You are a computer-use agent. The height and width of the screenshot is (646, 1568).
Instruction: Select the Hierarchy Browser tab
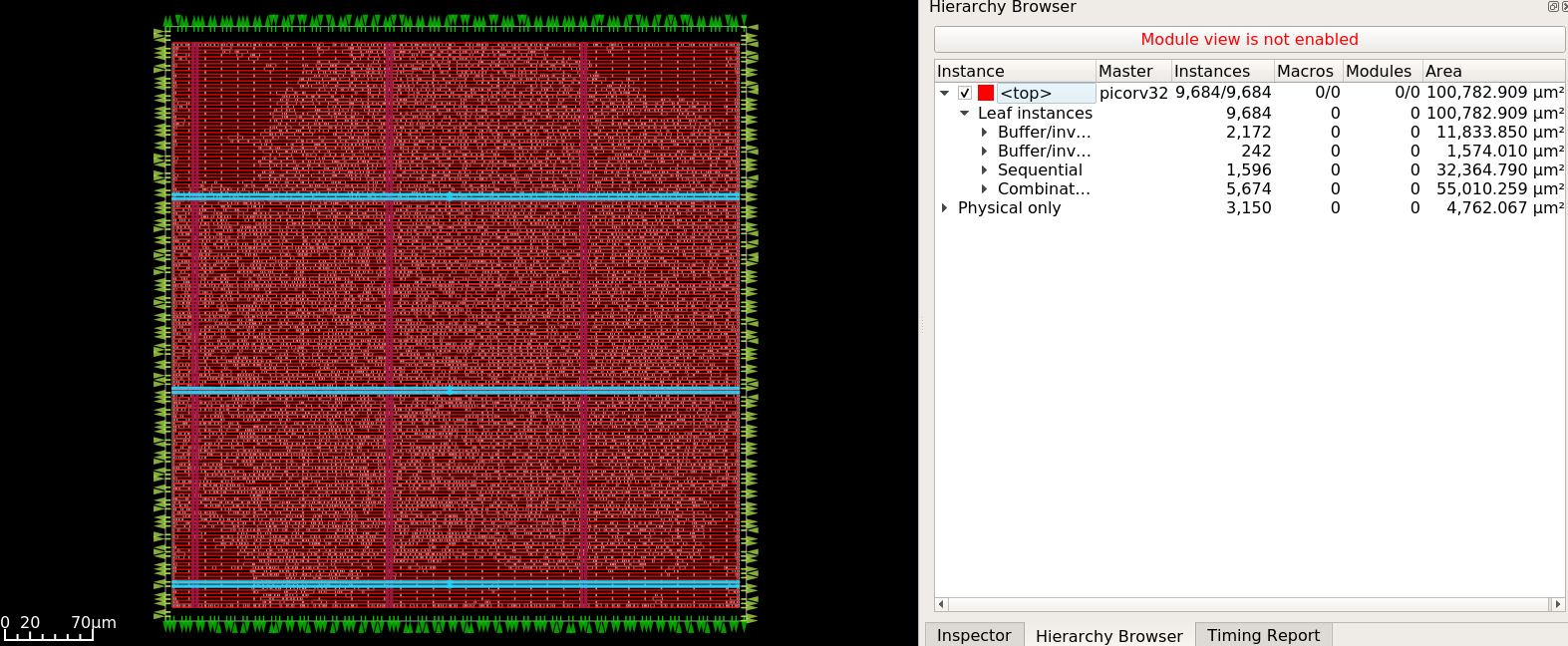click(1108, 635)
